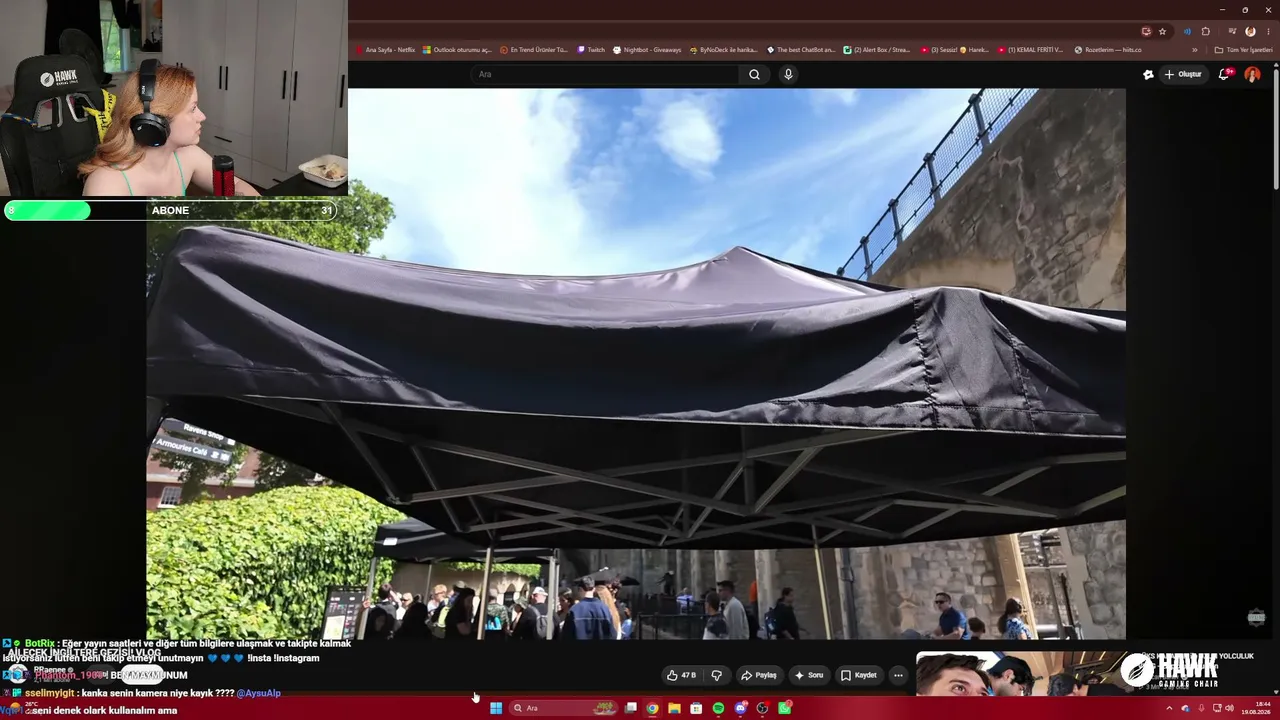Image resolution: width=1280 pixels, height=720 pixels.
Task: Click the YouTube search magnifier button
Action: tap(754, 74)
